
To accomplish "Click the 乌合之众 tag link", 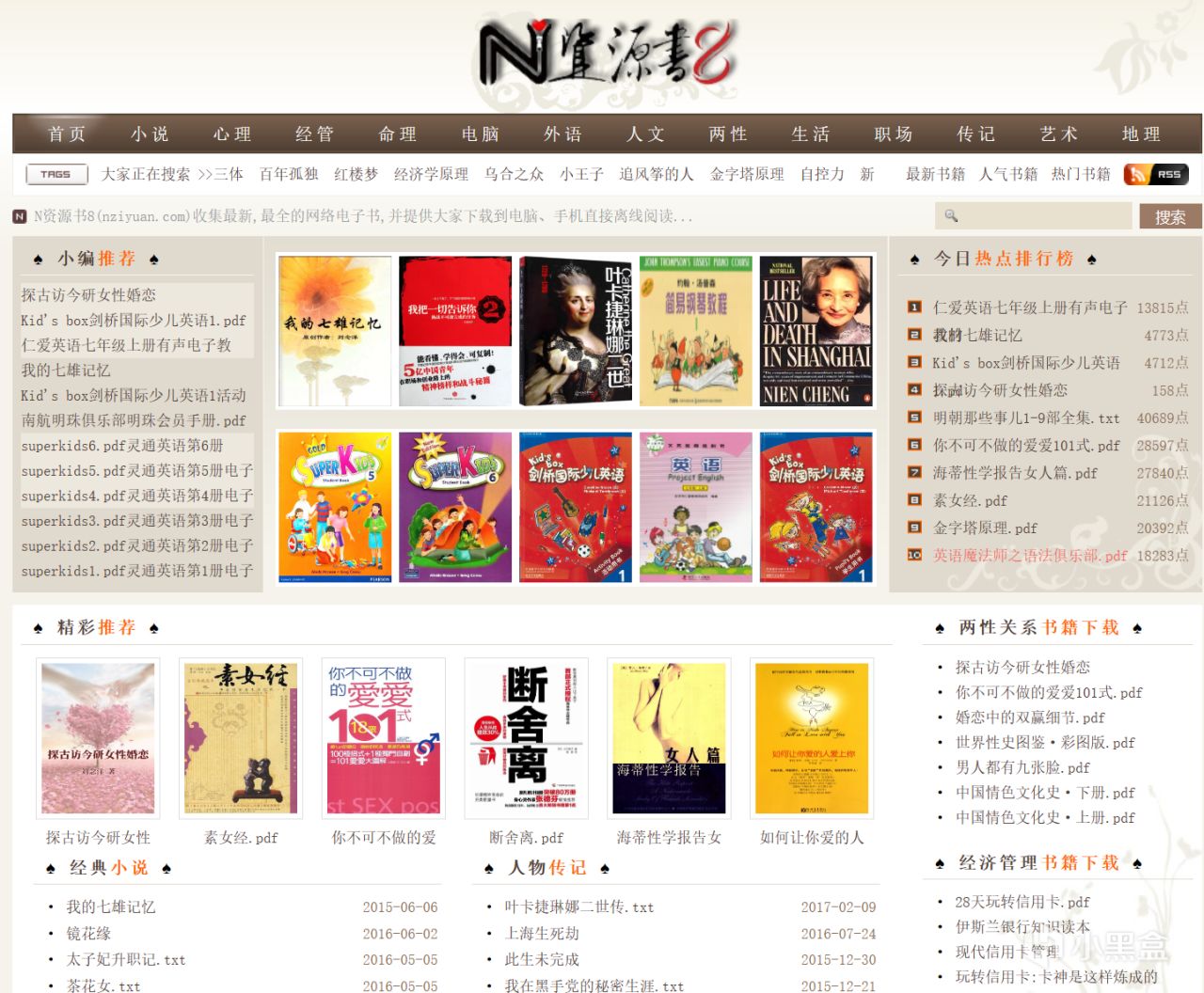I will (x=514, y=174).
